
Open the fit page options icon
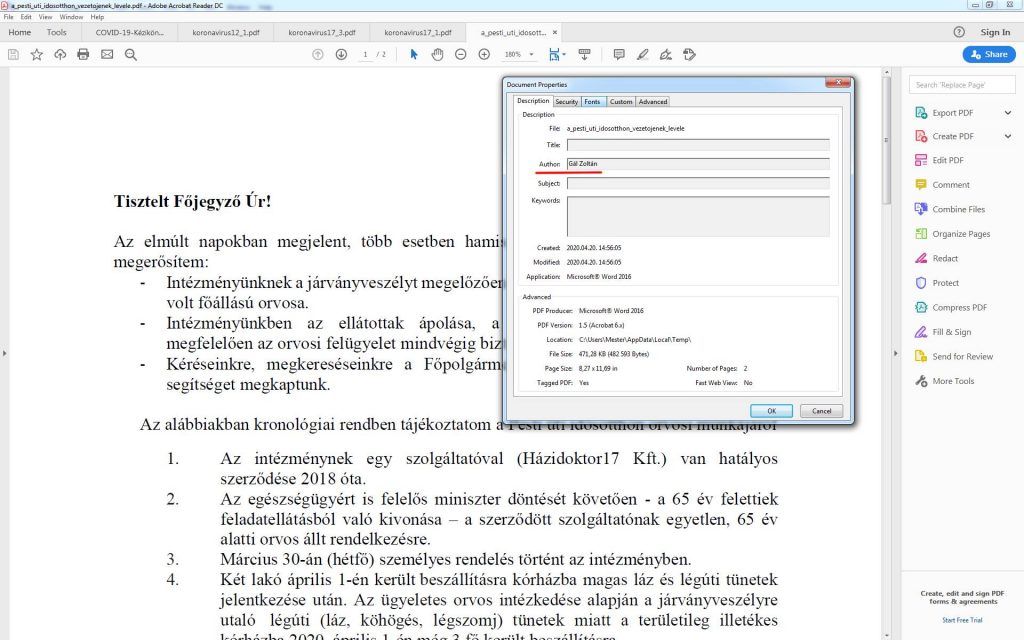click(x=556, y=55)
